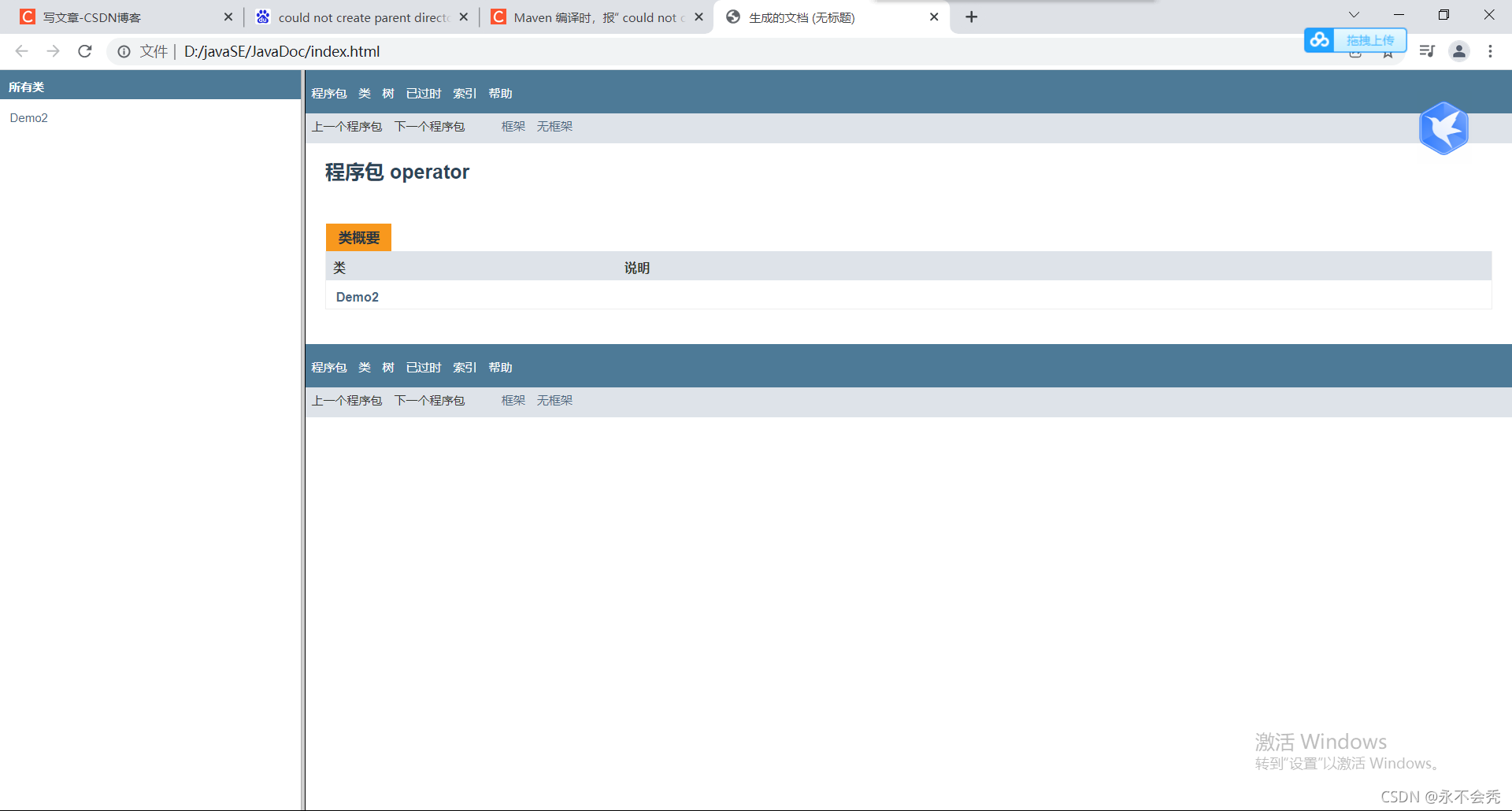The height and width of the screenshot is (811, 1512).
Task: Open 已过时 in the top navigation bar
Action: tap(424, 94)
